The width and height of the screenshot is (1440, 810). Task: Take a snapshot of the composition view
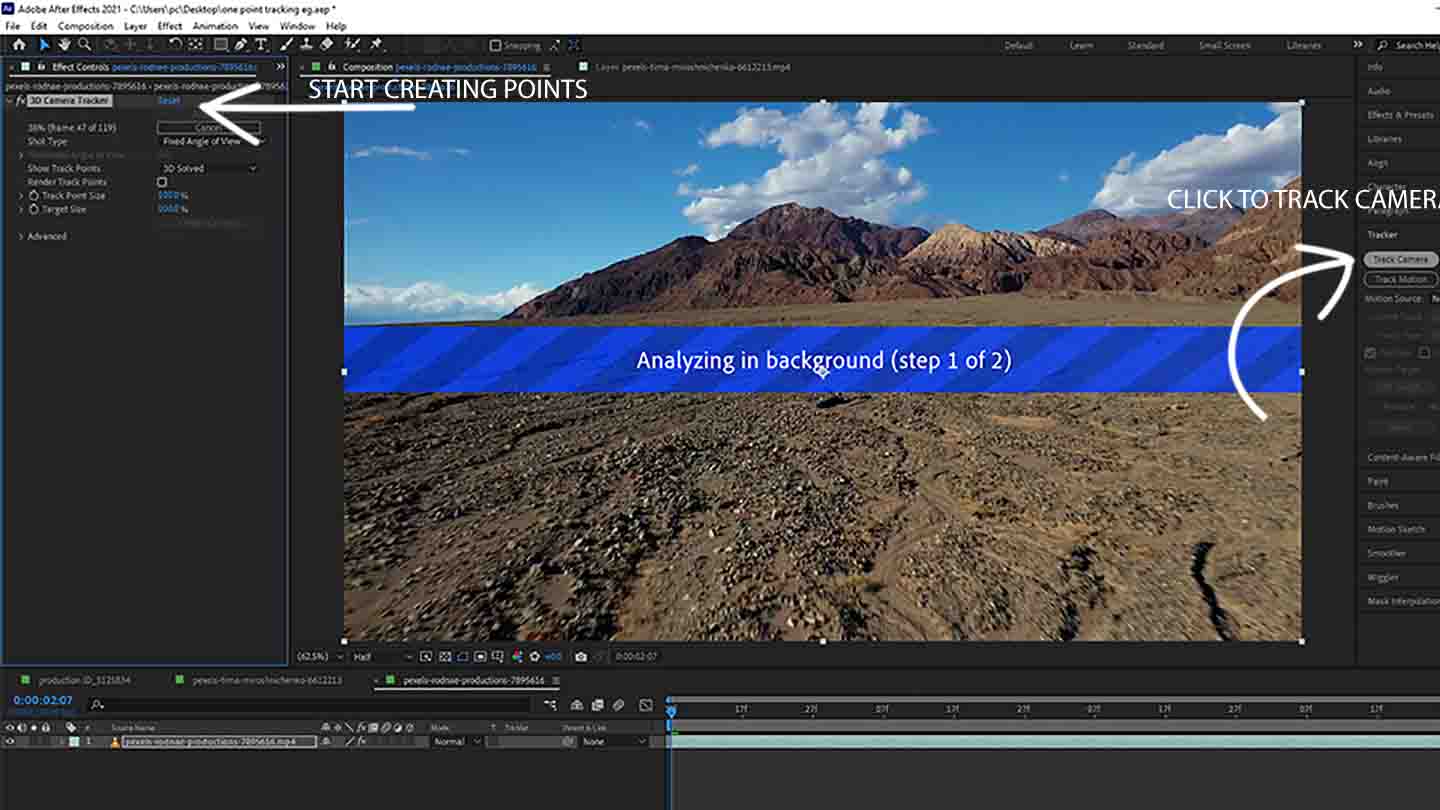(581, 657)
